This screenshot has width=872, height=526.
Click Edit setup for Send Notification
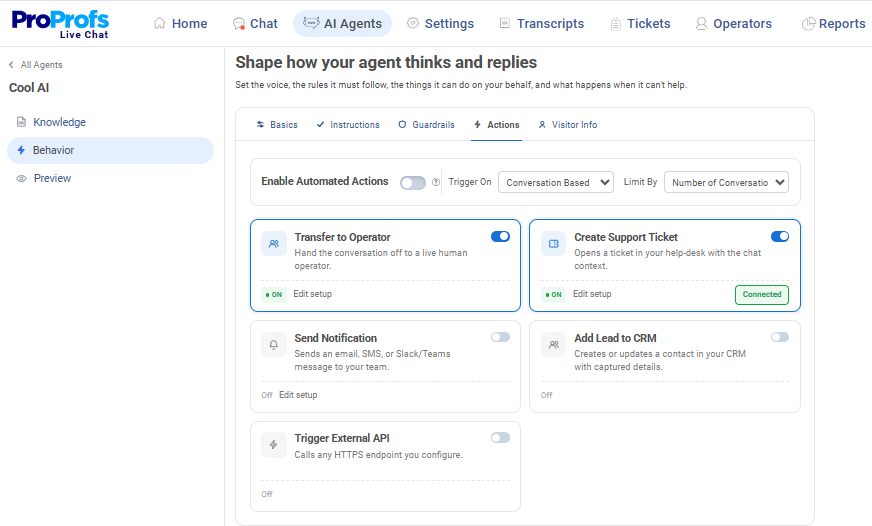point(298,395)
